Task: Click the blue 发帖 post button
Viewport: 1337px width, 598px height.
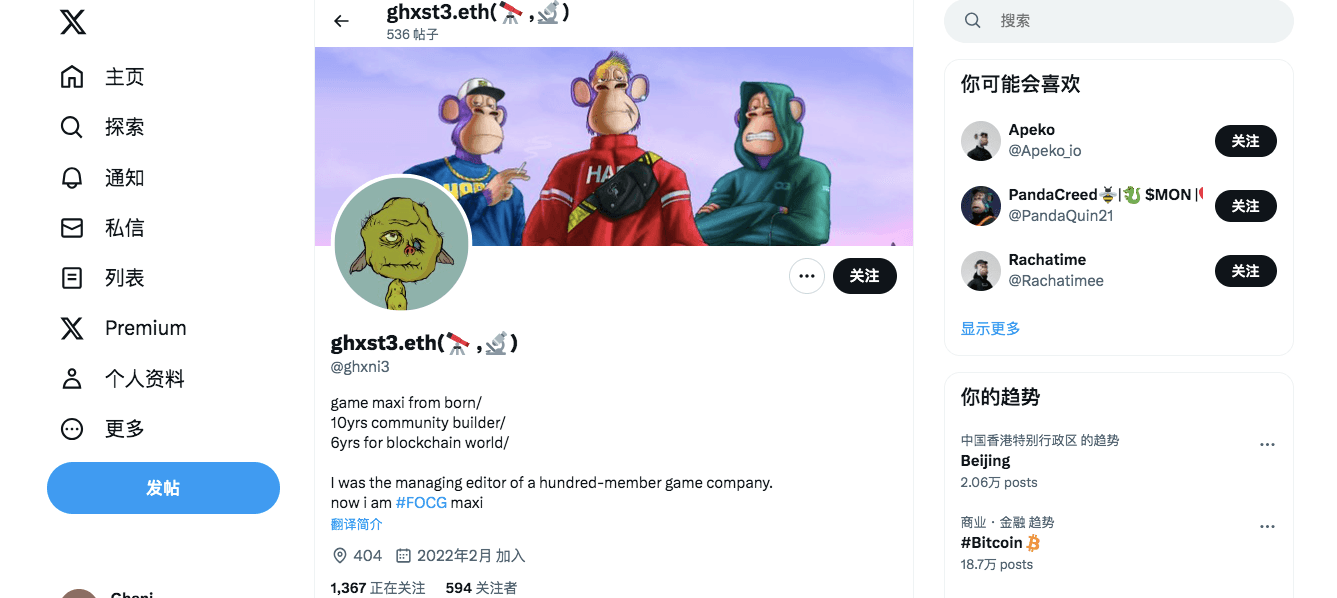Action: point(163,488)
